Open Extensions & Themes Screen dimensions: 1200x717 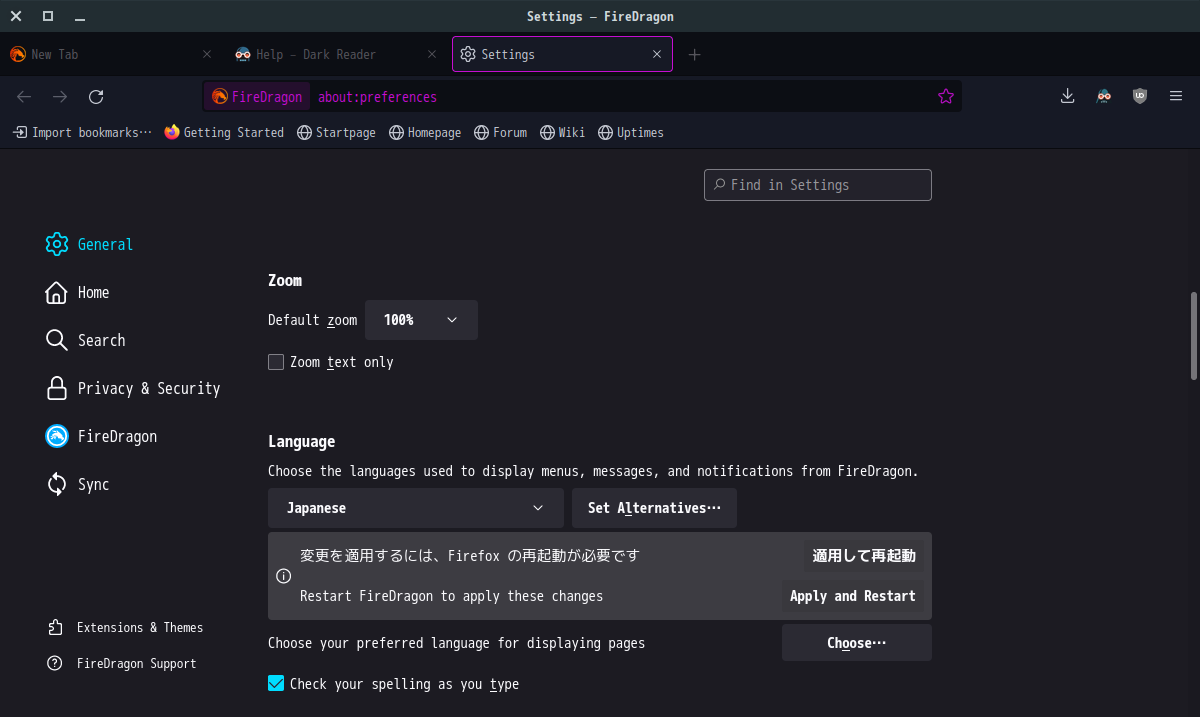125,627
